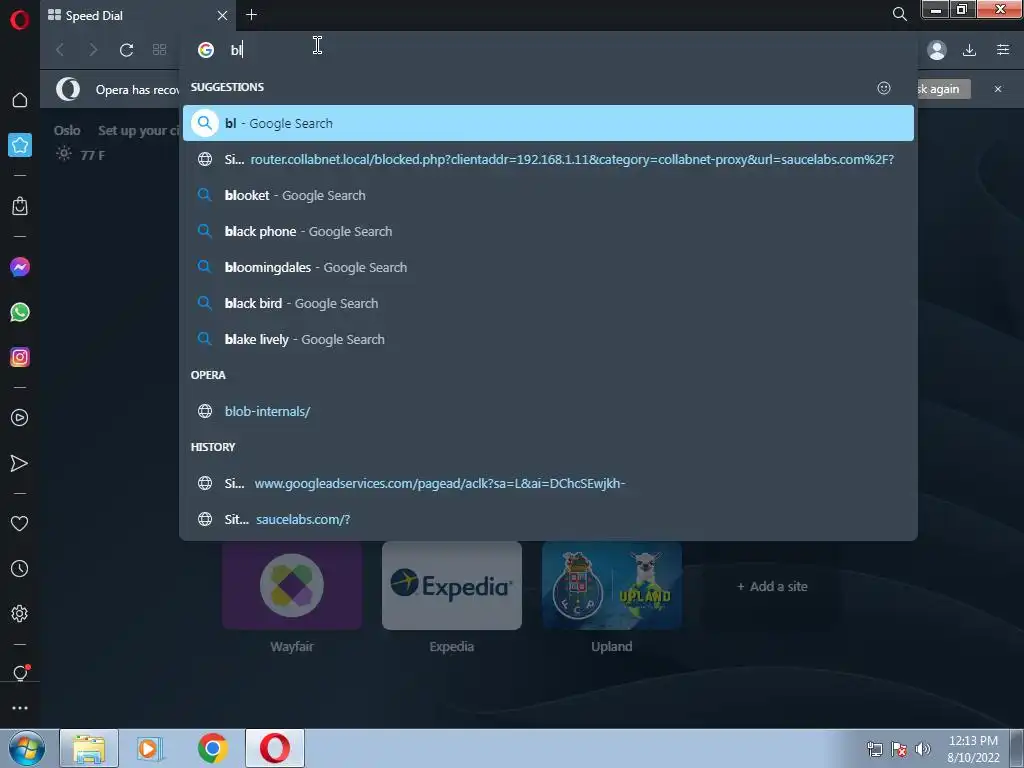The width and height of the screenshot is (1024, 768).
Task: Click the Opera taskbar button
Action: click(x=275, y=748)
